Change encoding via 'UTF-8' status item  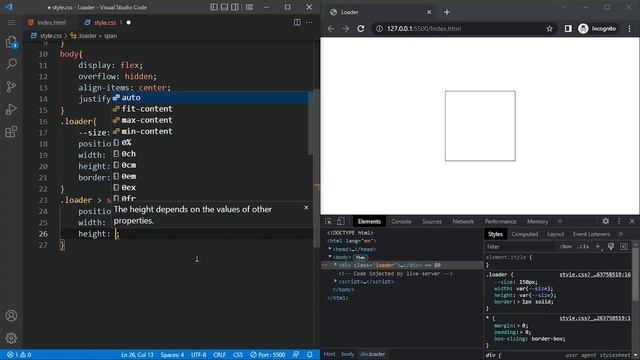click(x=199, y=355)
